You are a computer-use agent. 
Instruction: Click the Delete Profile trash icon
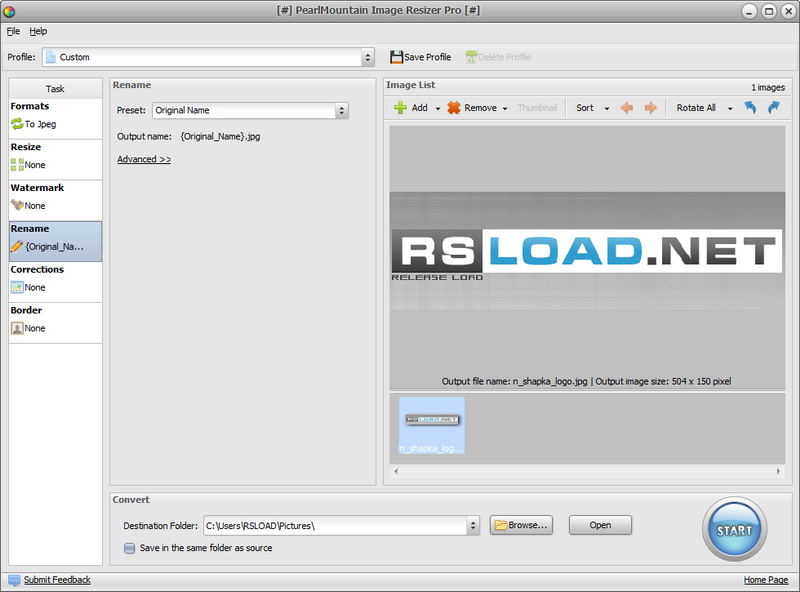click(471, 57)
